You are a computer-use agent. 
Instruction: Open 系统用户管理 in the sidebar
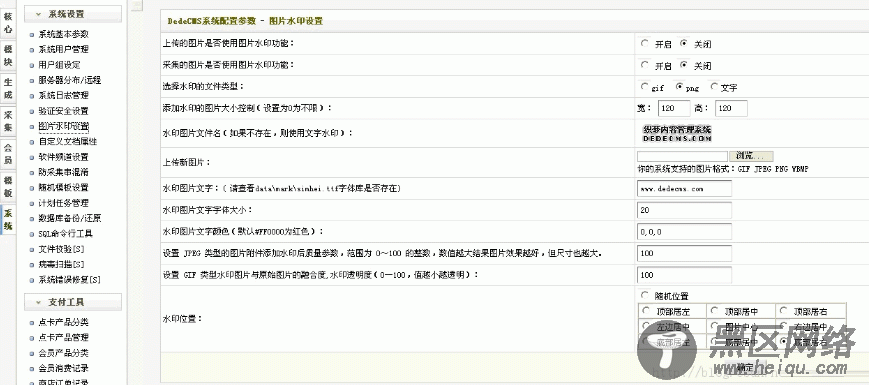(63, 49)
